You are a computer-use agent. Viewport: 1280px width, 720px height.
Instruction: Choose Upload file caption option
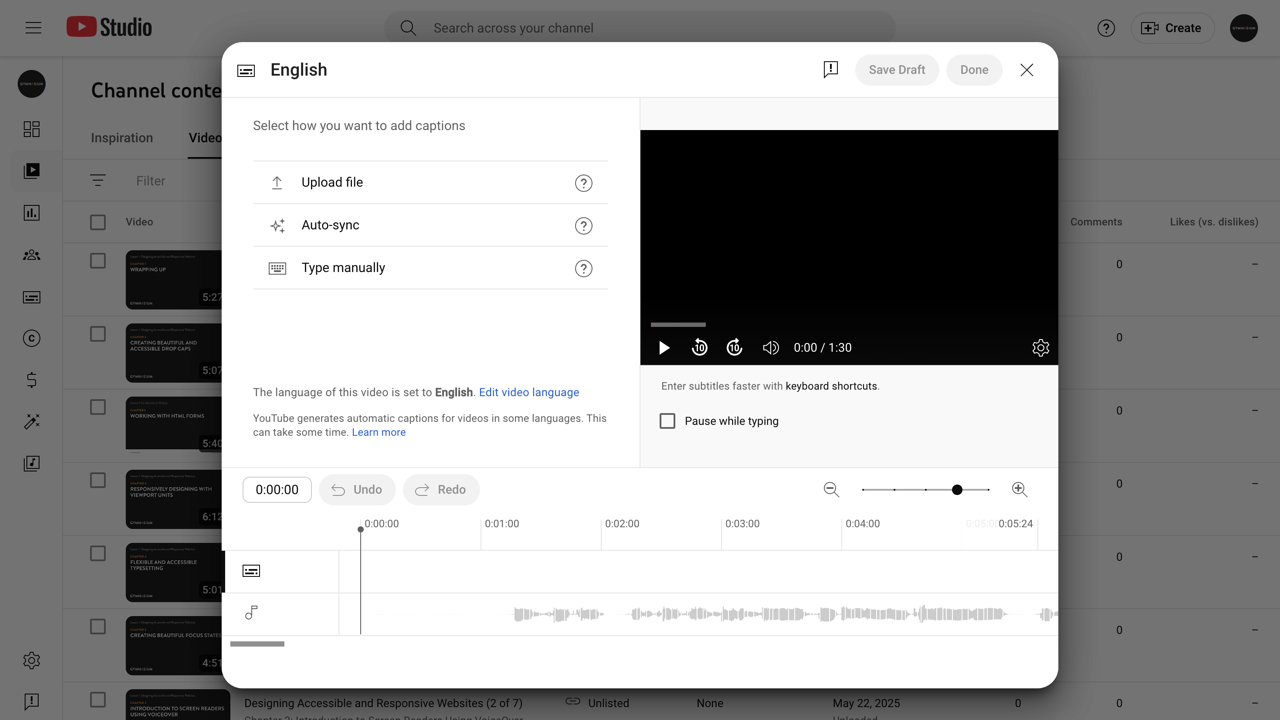[x=430, y=182]
